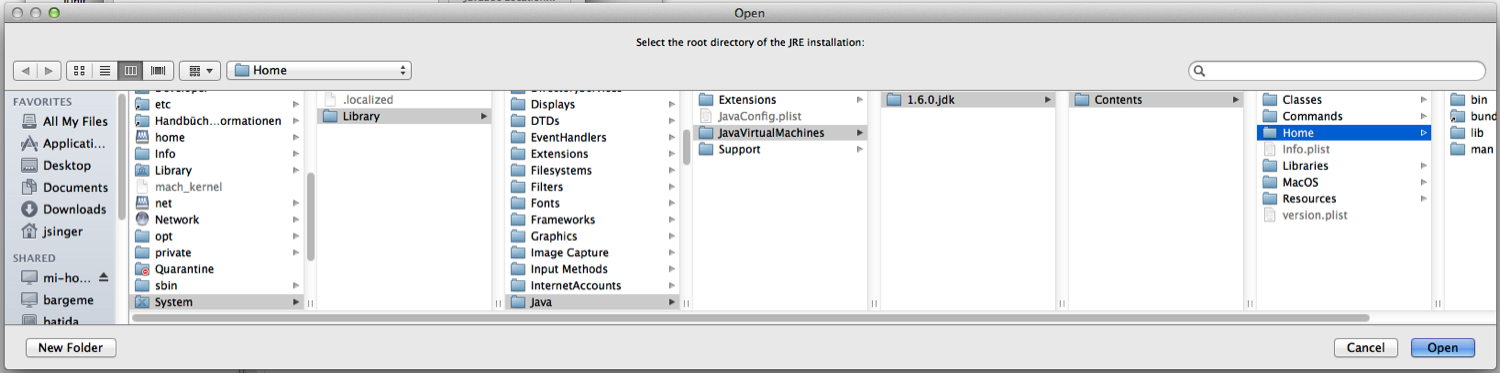Select the version.plist file
Screen dimensions: 1500x374
(x=1345, y=215)
